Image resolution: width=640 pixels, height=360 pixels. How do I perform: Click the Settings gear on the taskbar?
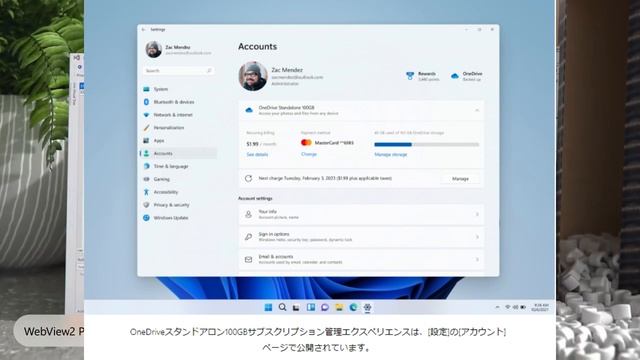367,307
